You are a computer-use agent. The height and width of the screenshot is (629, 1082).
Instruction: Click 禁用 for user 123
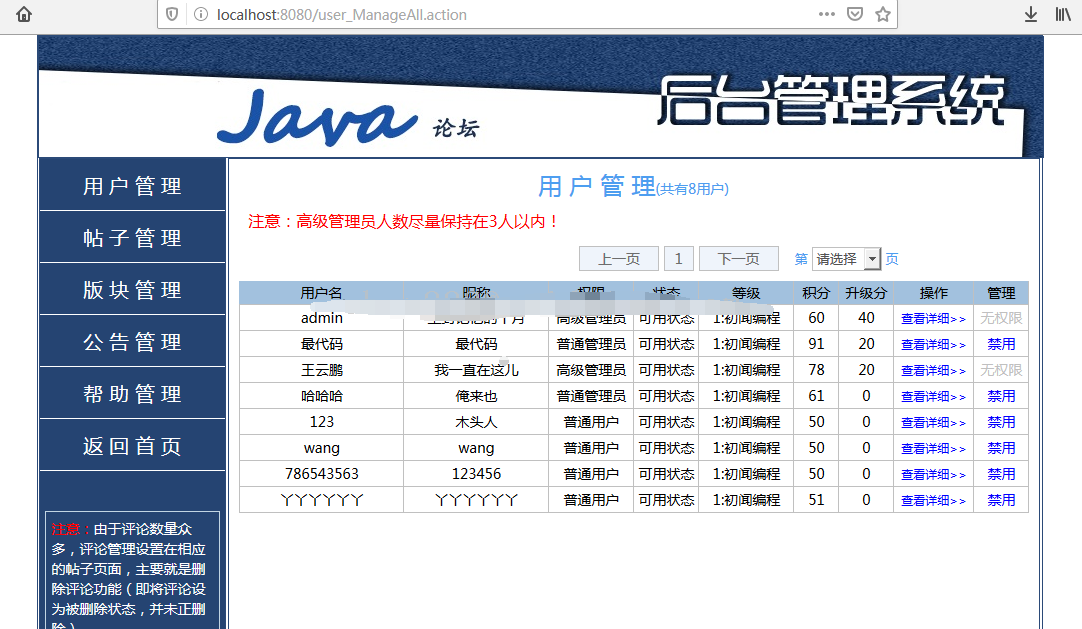(1001, 422)
